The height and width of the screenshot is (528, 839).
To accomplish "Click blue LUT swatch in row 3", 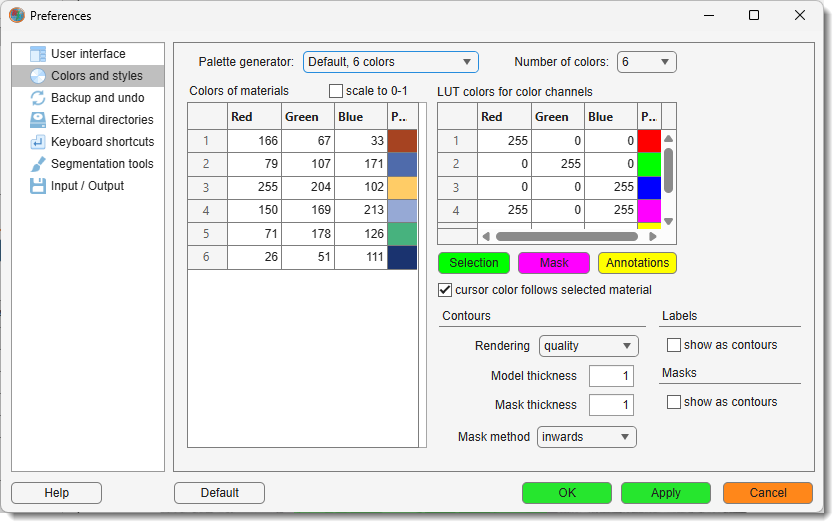I will (649, 187).
